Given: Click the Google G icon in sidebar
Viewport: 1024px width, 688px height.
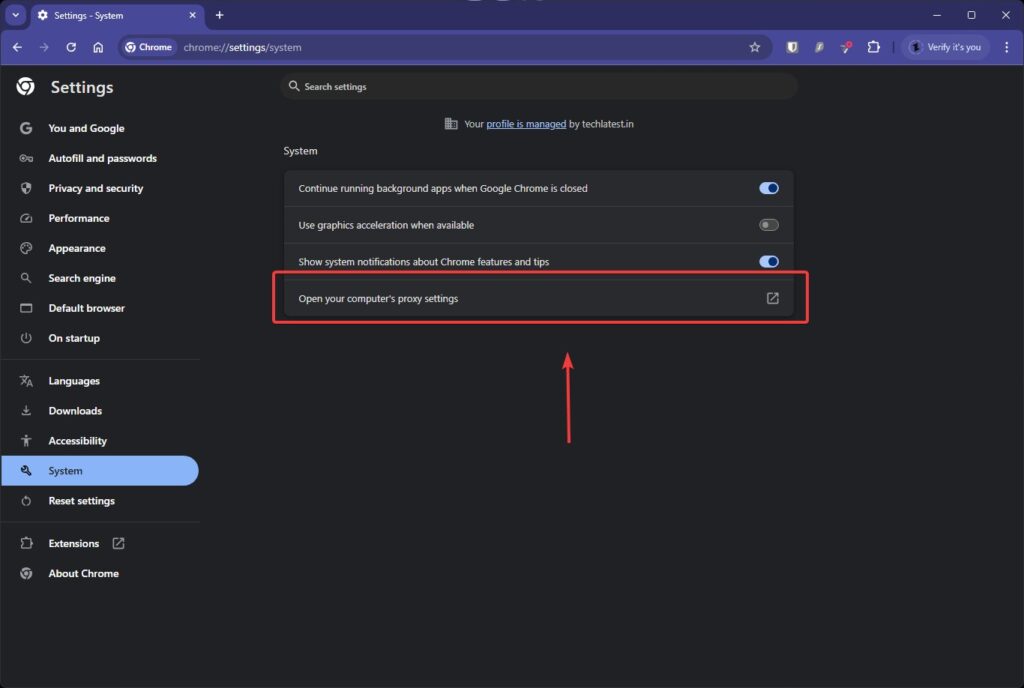Looking at the screenshot, I should (25, 128).
